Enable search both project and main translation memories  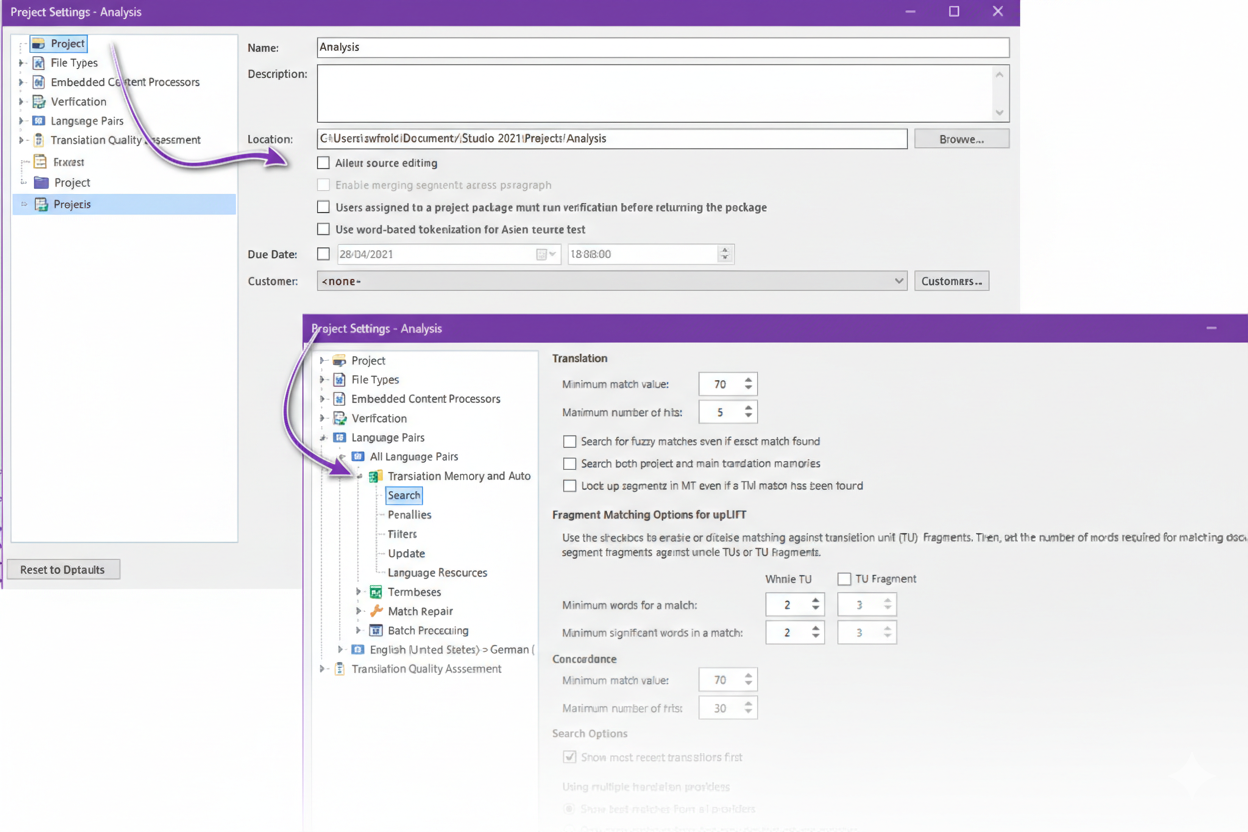tap(569, 464)
